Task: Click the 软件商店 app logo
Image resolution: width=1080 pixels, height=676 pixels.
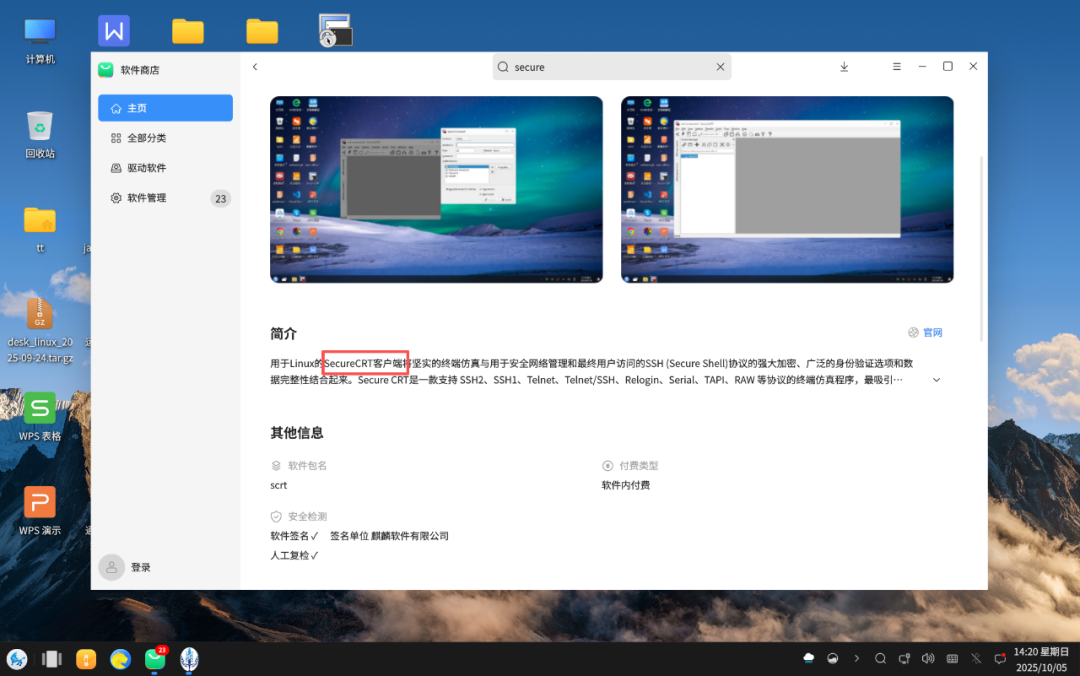Action: pyautogui.click(x=105, y=70)
